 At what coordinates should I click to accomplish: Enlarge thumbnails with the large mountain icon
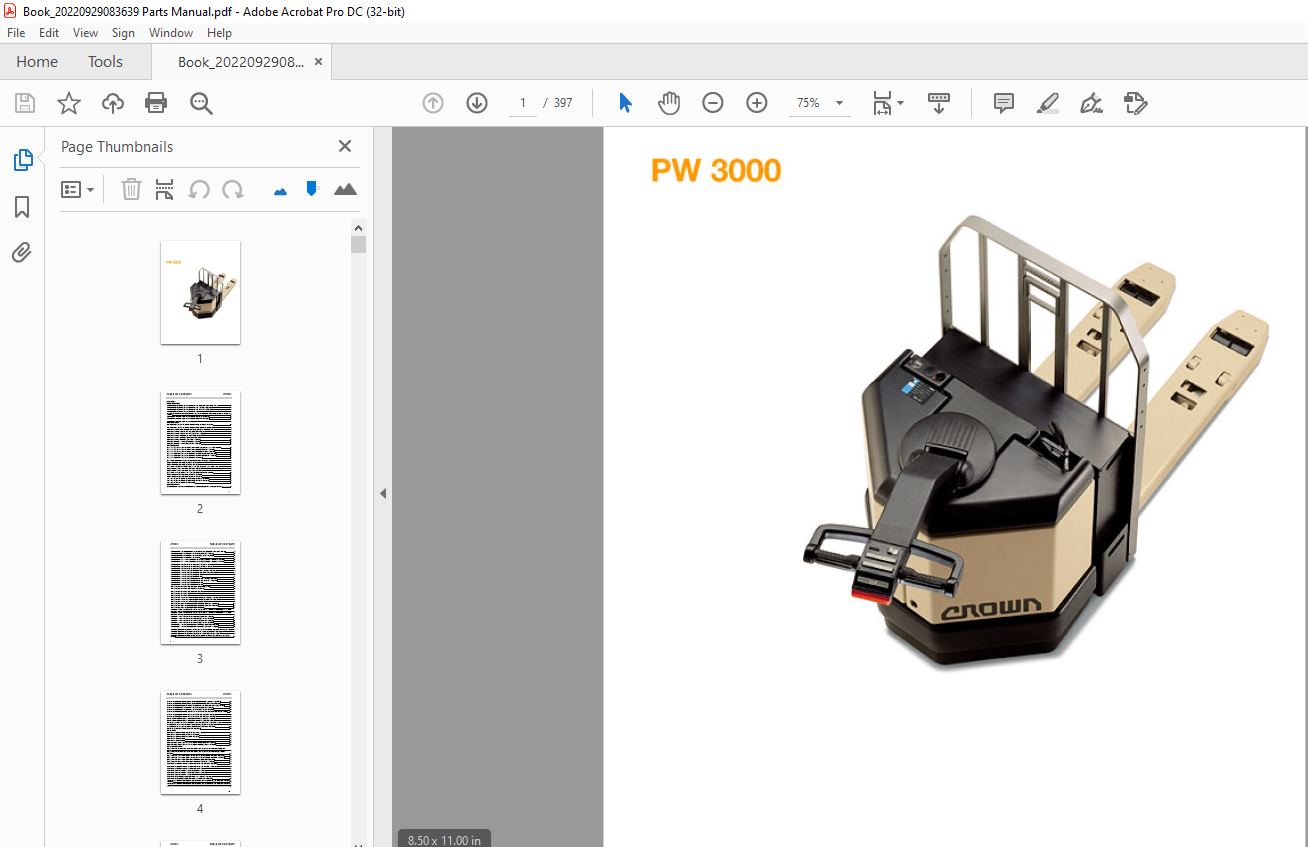point(345,189)
